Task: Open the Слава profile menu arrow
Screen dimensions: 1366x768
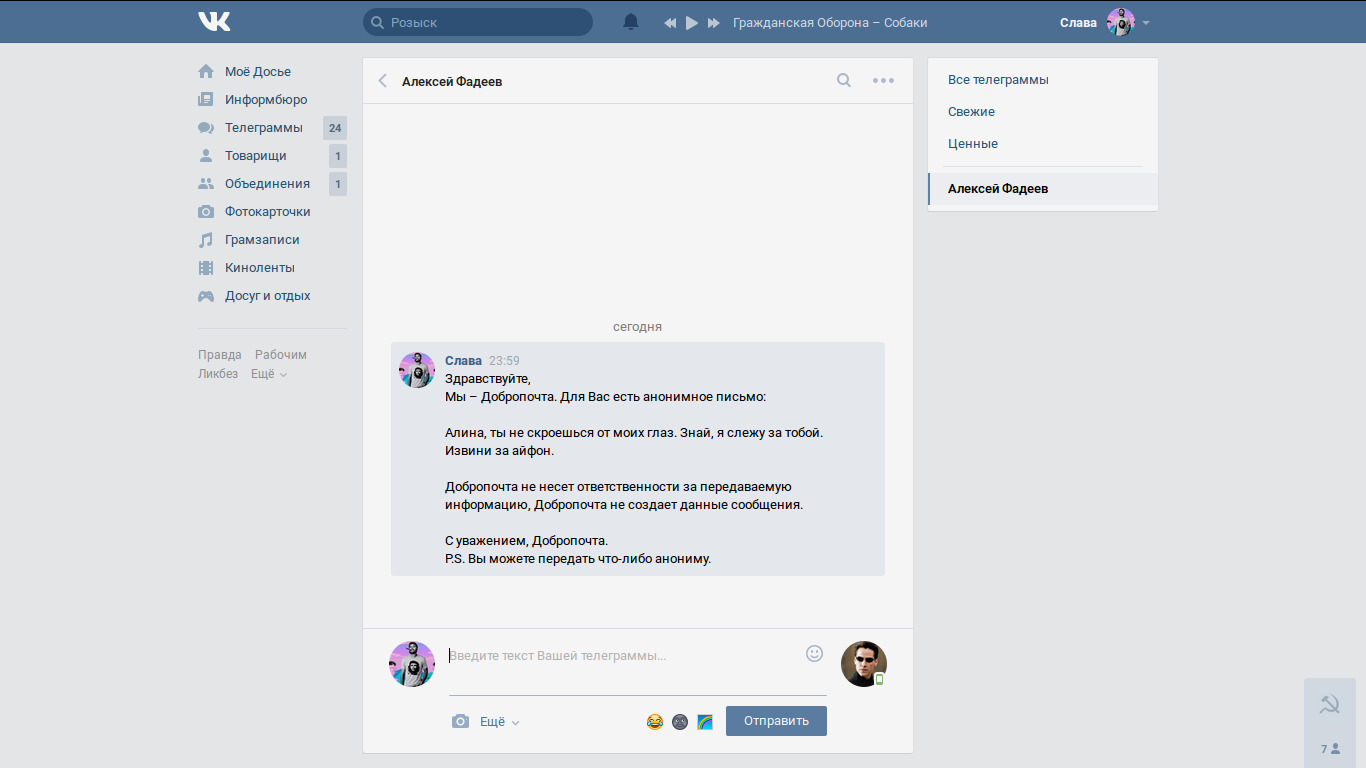Action: 1146,23
